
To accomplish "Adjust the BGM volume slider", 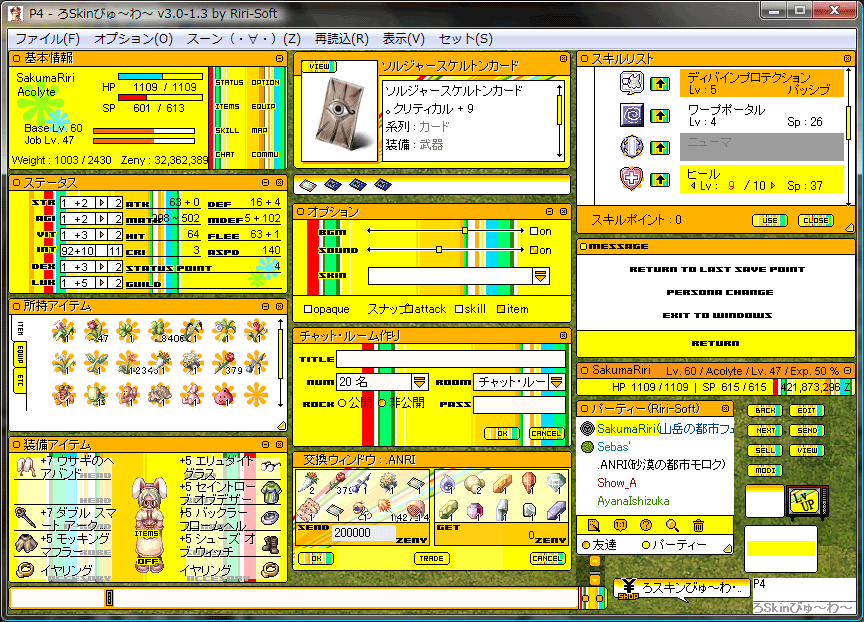I will coord(465,231).
